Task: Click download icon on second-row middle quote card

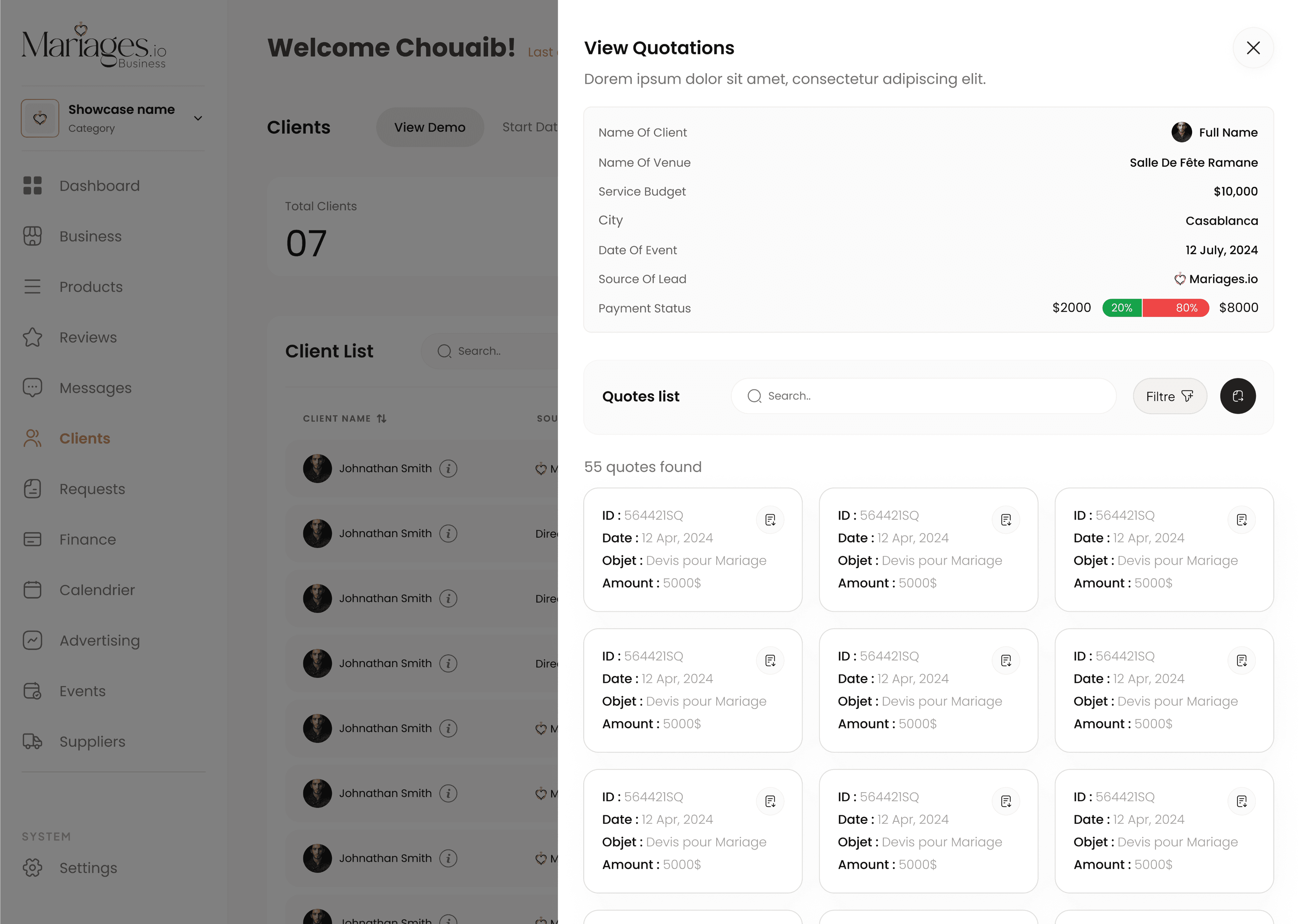Action: point(1005,660)
